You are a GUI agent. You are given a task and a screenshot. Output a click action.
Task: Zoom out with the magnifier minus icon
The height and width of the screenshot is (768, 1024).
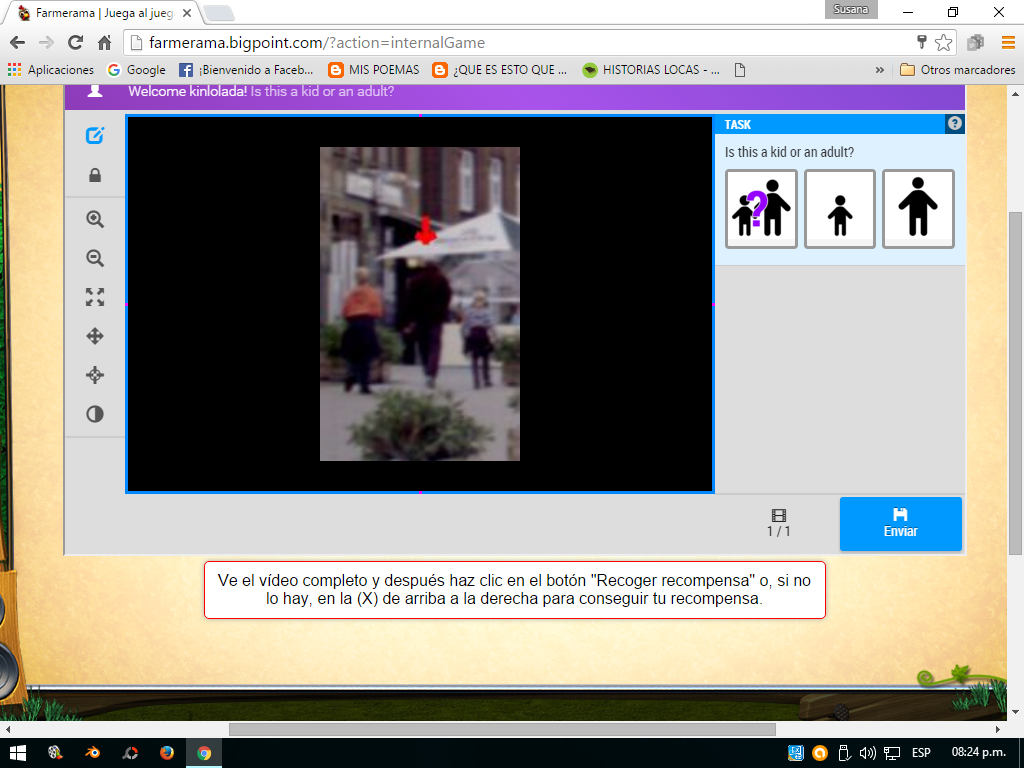point(95,258)
